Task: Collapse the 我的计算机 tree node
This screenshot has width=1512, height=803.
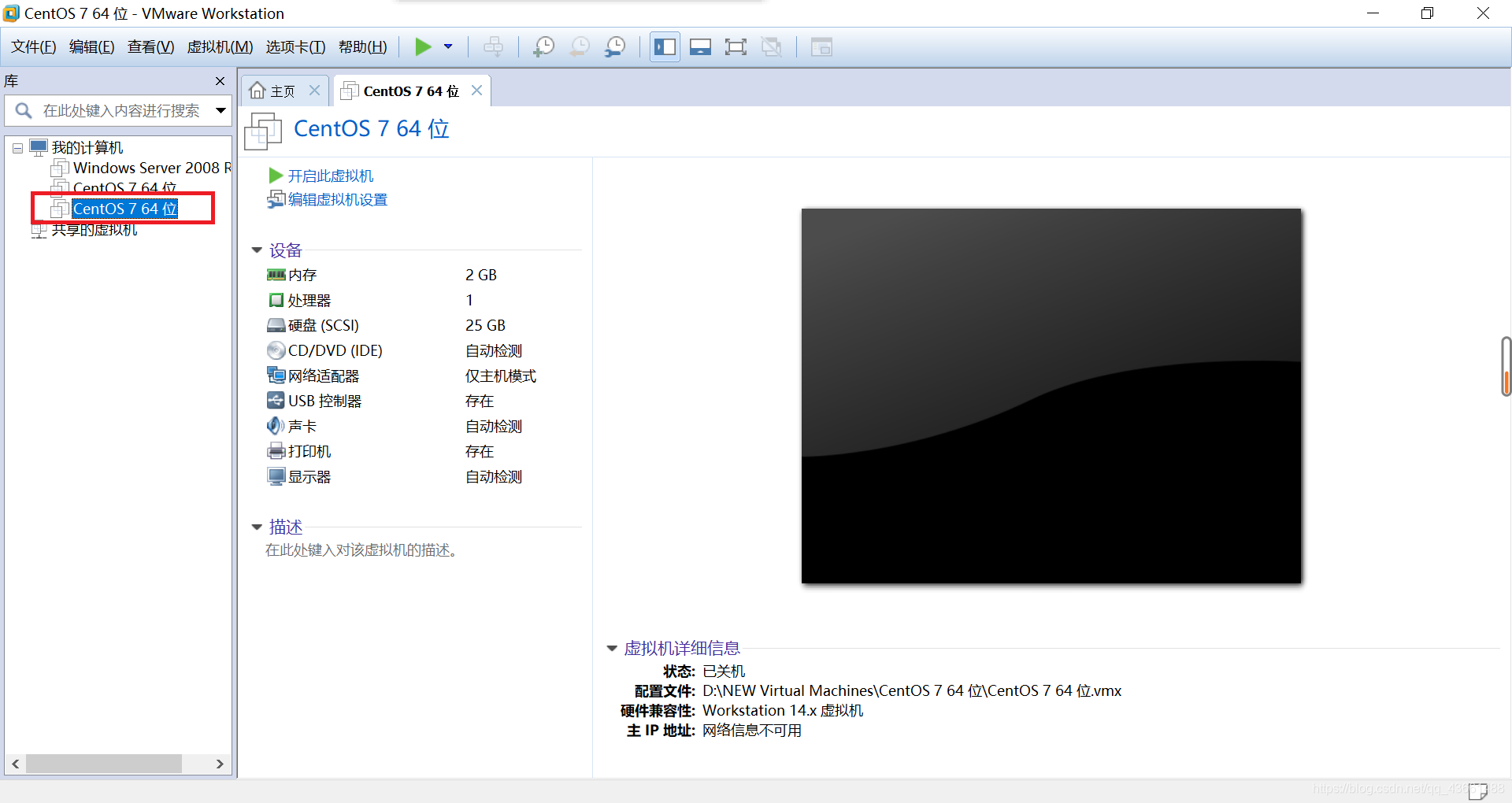Action: (17, 148)
